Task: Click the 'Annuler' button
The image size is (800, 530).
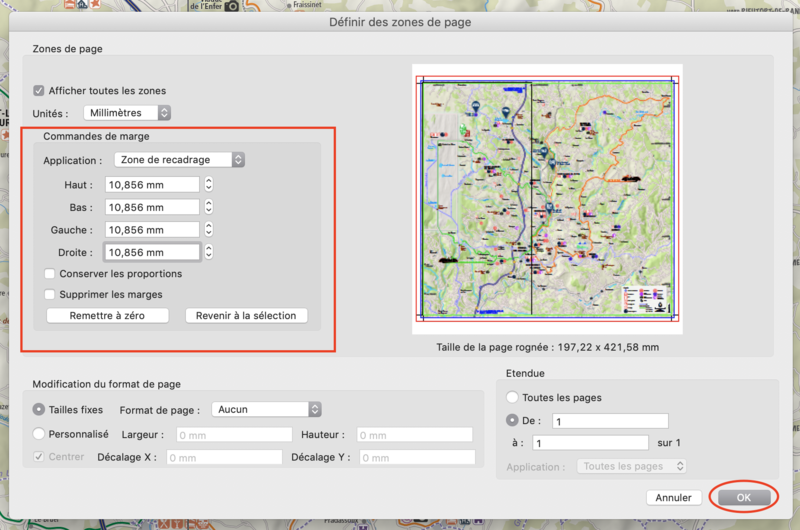Action: (674, 497)
